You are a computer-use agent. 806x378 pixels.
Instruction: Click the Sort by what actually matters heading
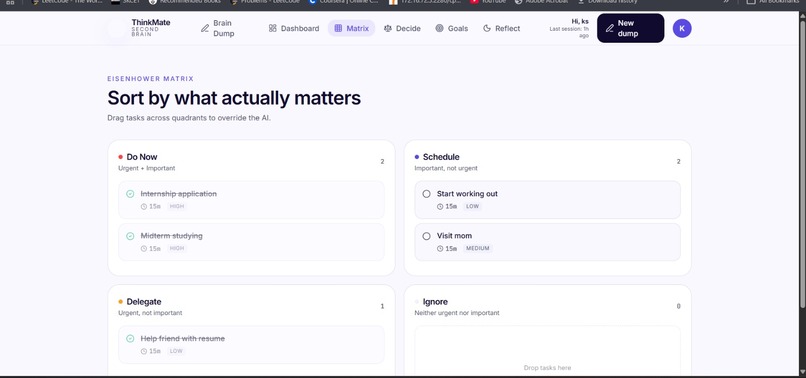(x=234, y=98)
